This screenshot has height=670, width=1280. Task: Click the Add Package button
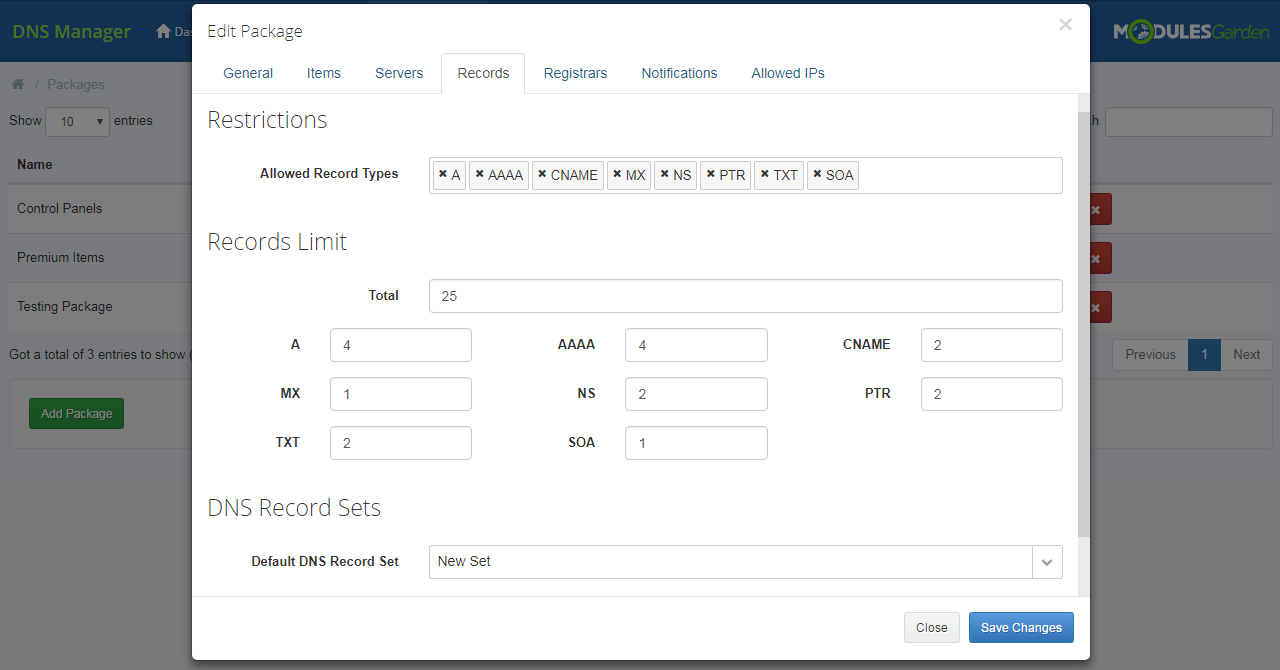[x=76, y=413]
